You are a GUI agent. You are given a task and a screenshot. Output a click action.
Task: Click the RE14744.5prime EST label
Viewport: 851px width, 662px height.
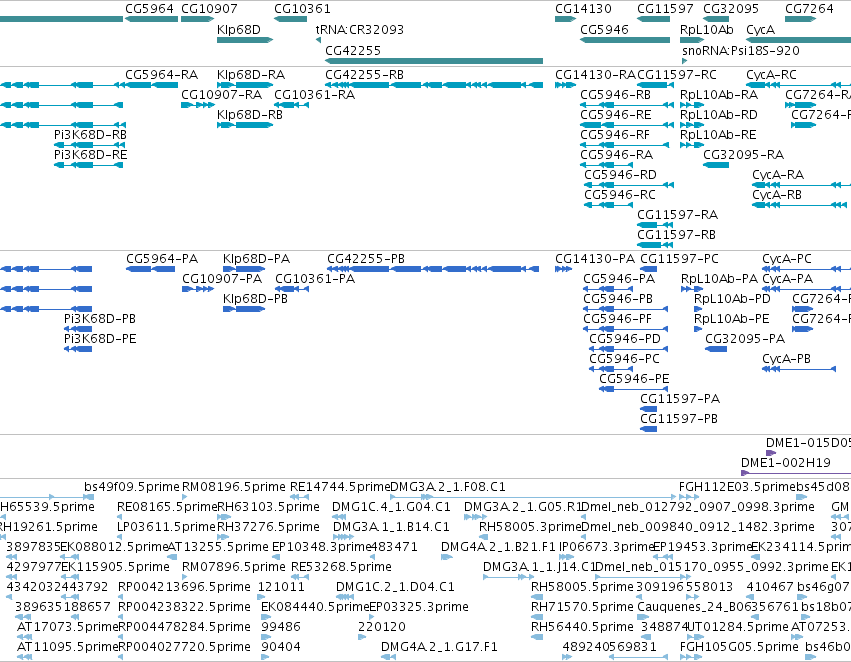point(340,487)
